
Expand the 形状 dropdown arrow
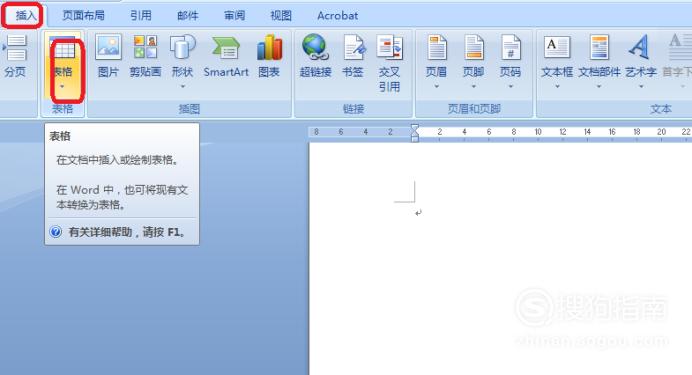pos(182,86)
